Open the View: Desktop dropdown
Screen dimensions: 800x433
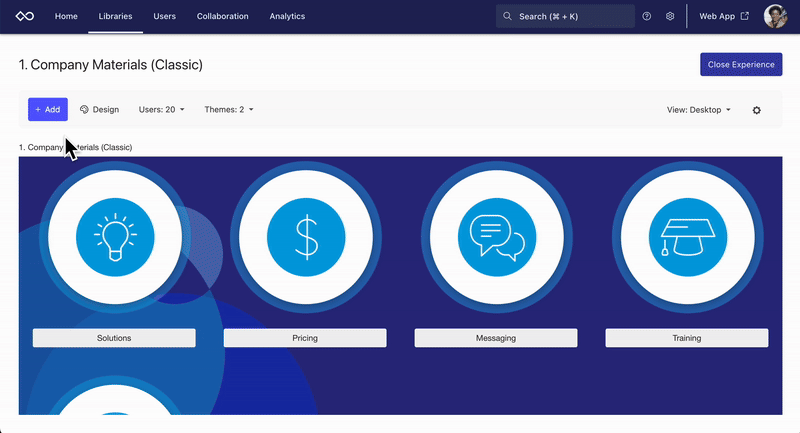698,110
